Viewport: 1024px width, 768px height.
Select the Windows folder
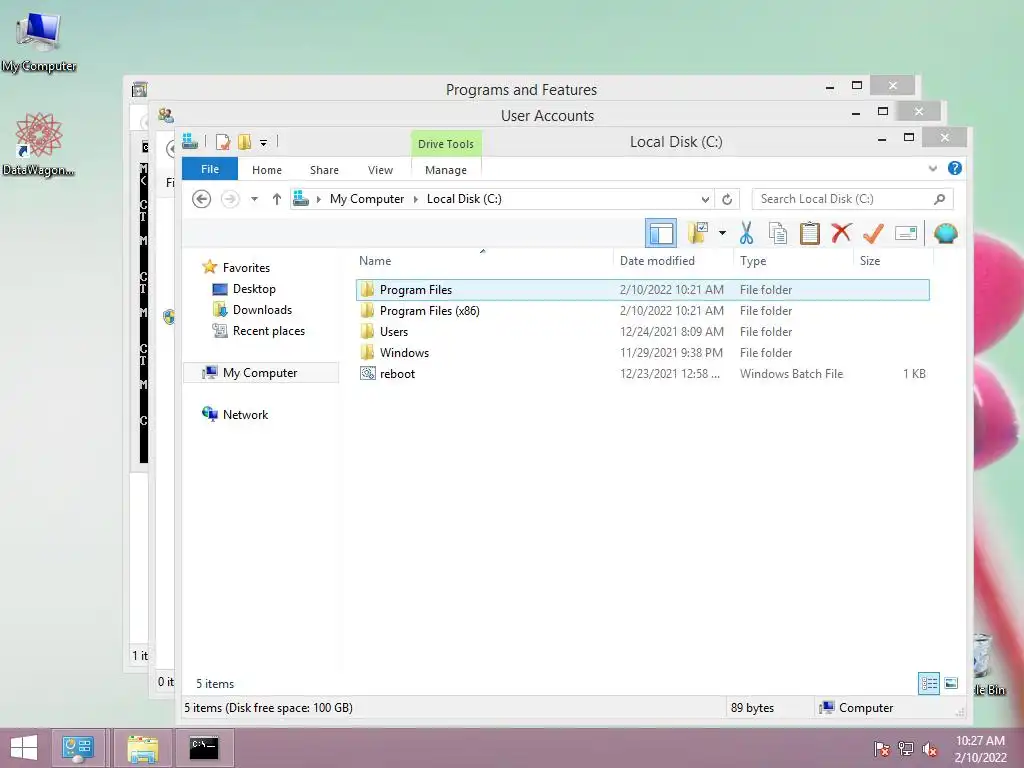tap(643, 353)
